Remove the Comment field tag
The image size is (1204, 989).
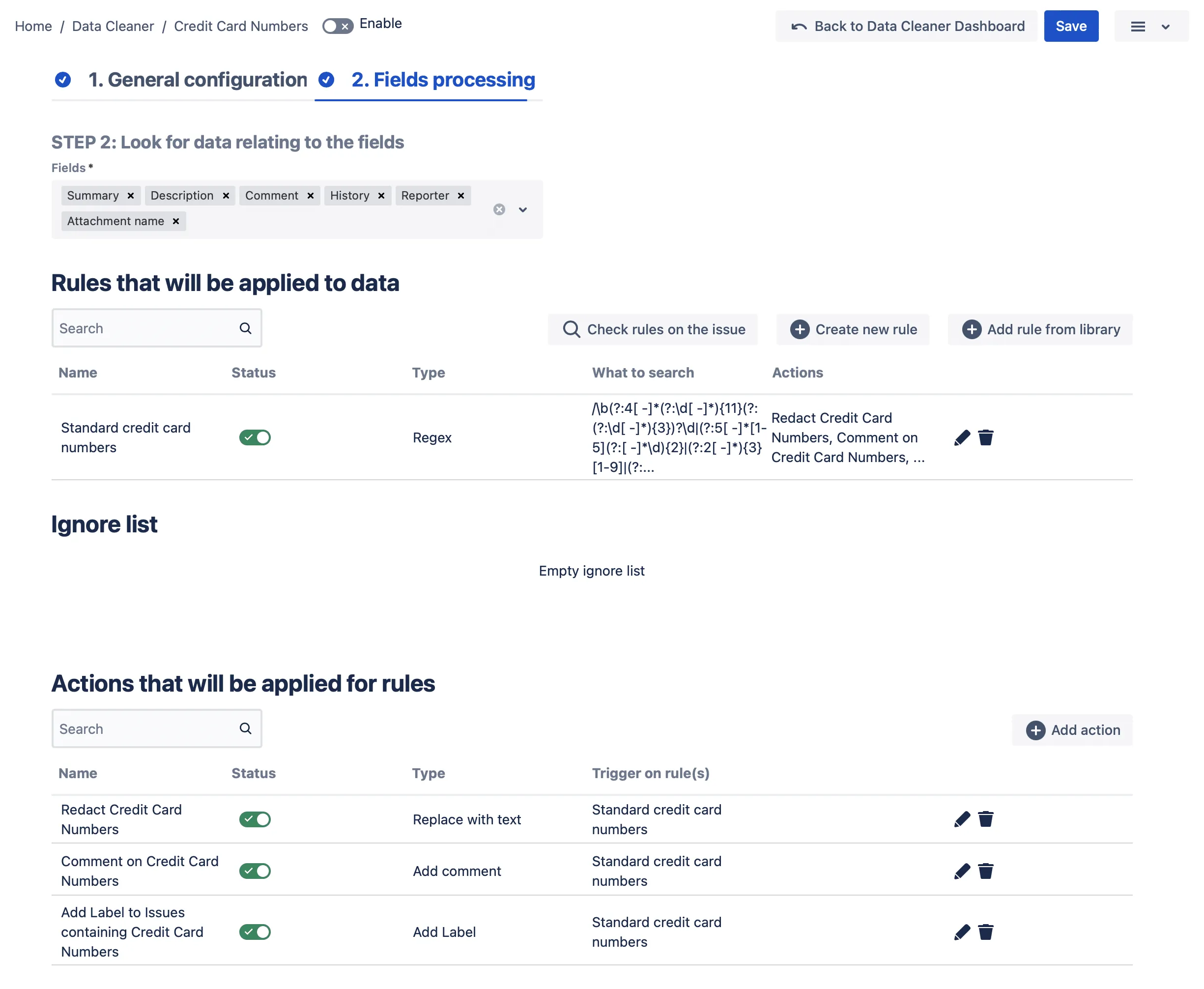click(x=311, y=196)
